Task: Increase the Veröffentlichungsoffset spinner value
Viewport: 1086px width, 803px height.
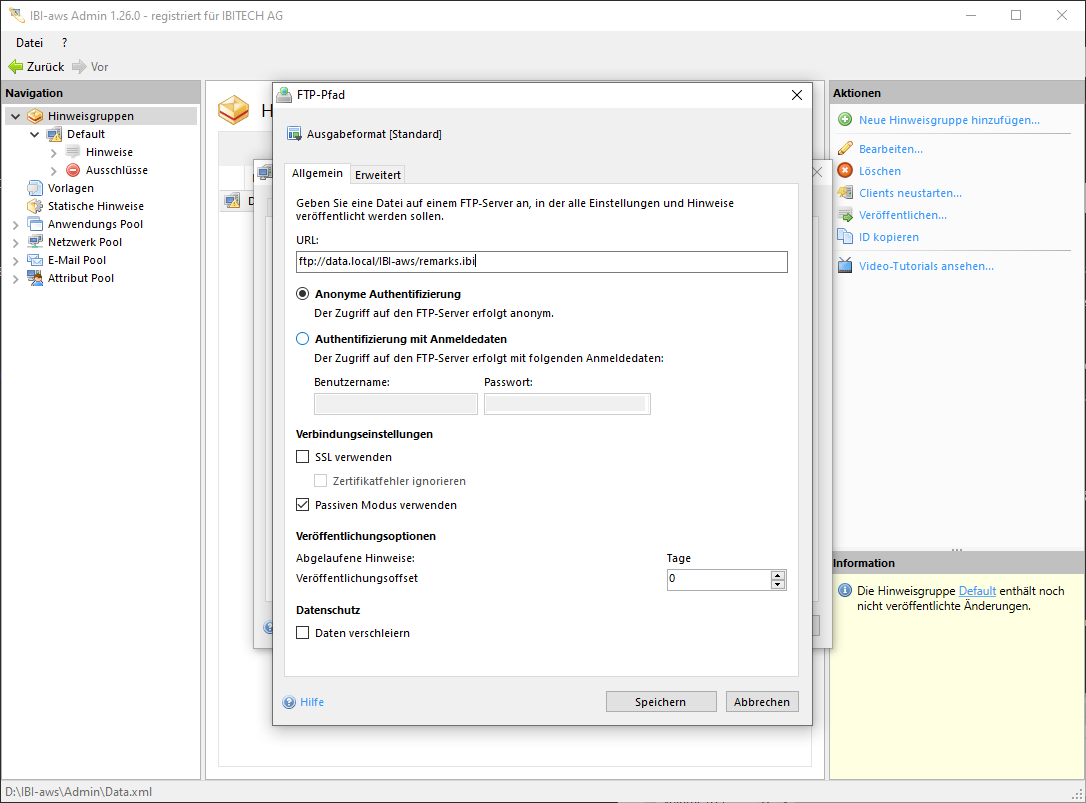Action: [x=778, y=575]
